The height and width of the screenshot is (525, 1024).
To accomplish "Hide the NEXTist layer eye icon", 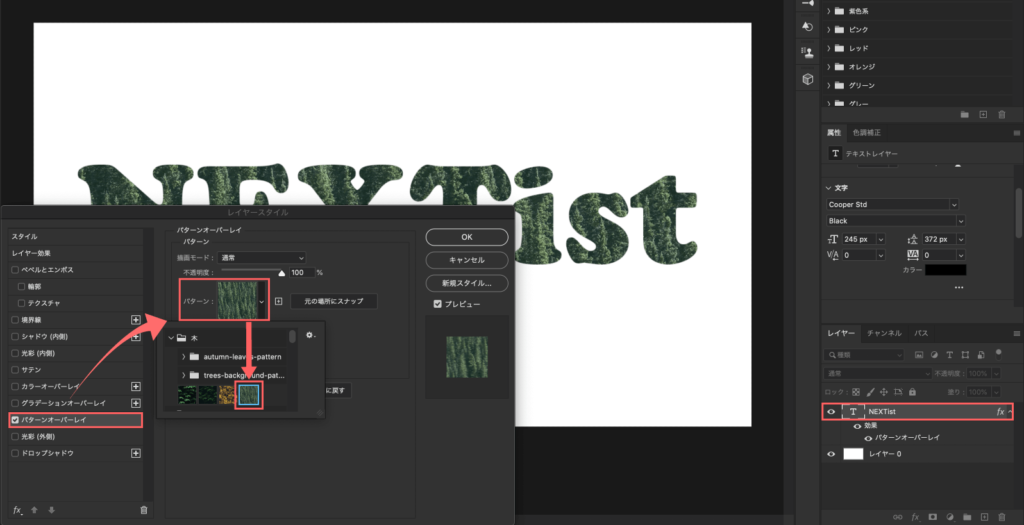I will point(831,412).
